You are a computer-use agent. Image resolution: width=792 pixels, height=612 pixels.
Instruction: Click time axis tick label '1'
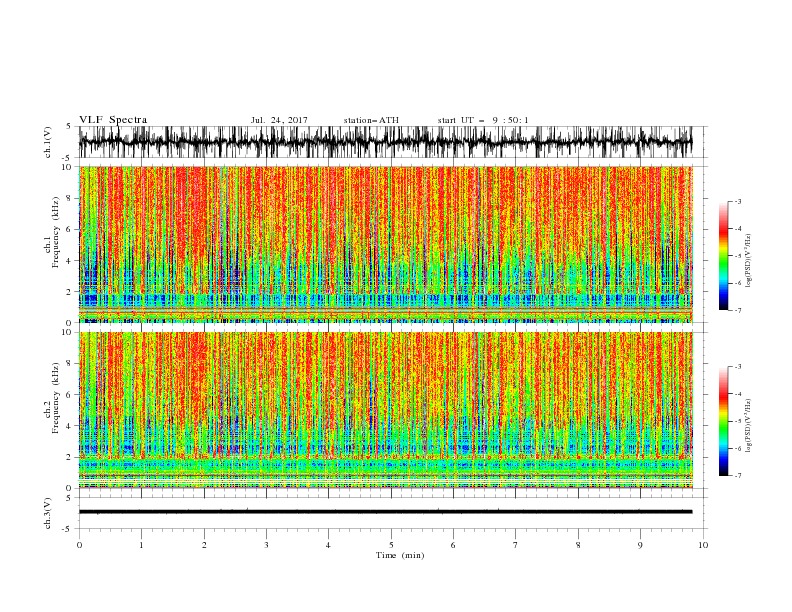[x=141, y=545]
